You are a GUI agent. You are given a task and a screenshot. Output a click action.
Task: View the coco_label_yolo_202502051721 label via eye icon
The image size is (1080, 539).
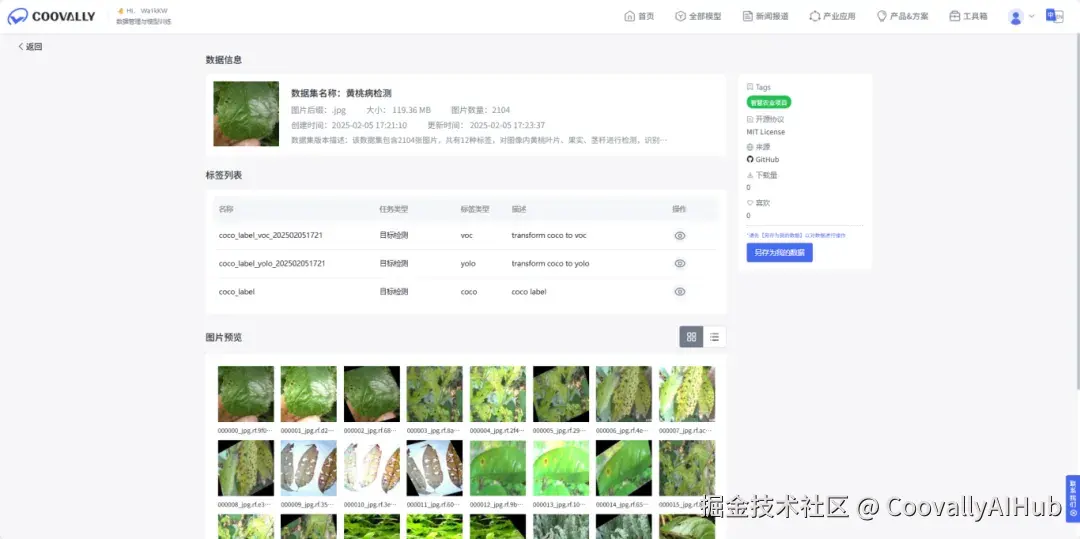[x=680, y=264]
